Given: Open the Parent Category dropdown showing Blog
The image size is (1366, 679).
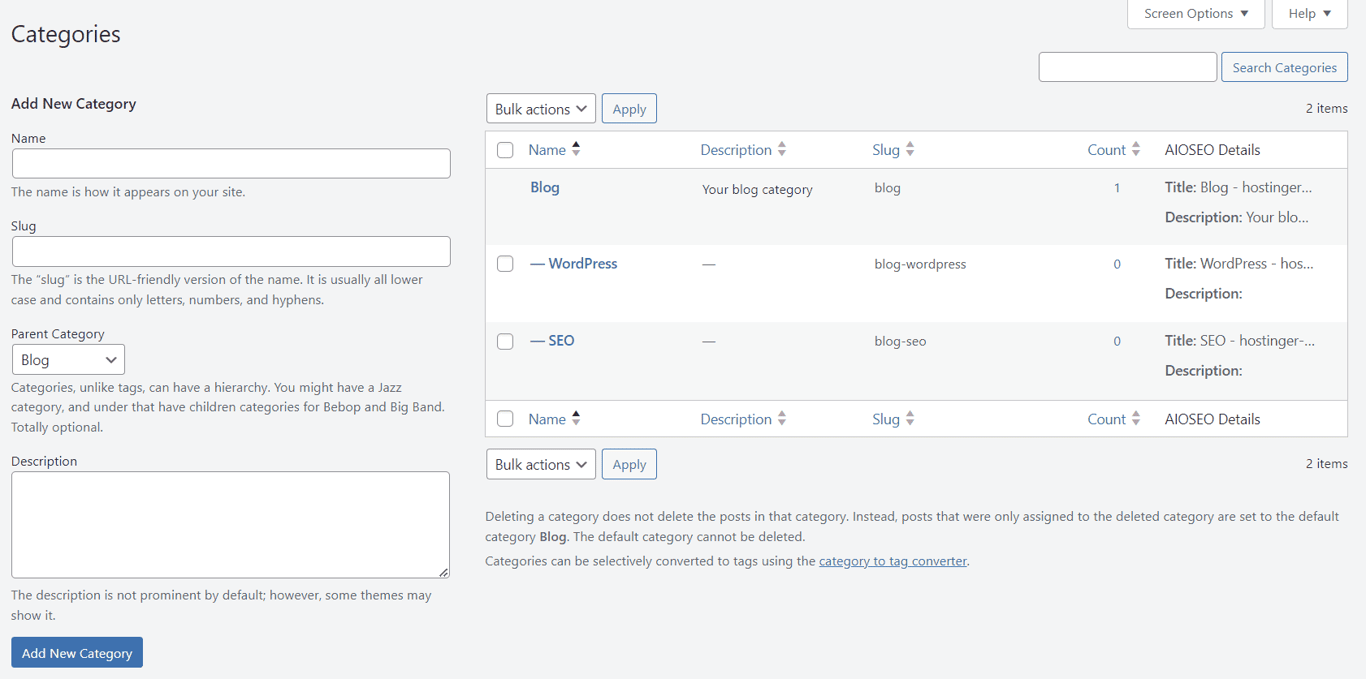Looking at the screenshot, I should tap(68, 359).
